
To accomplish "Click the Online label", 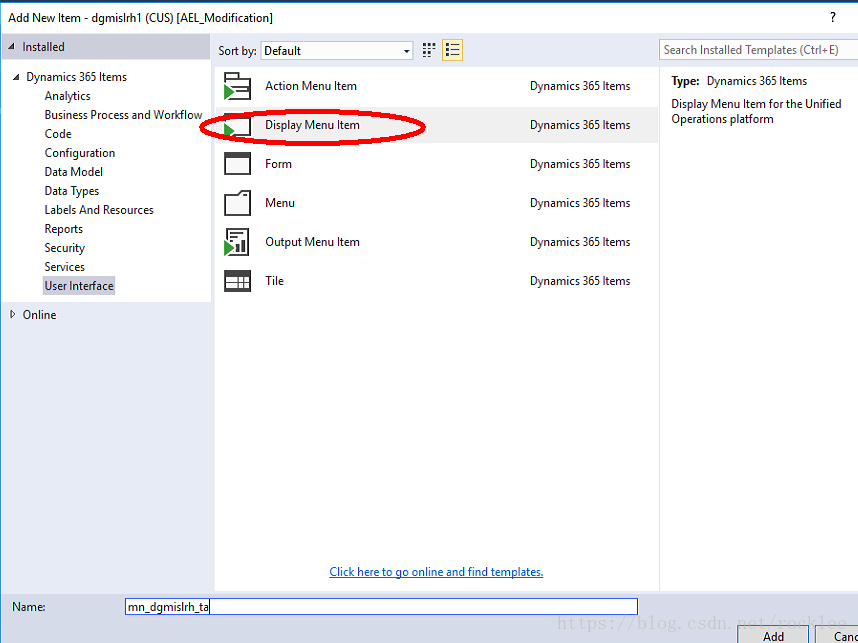I will pos(39,315).
